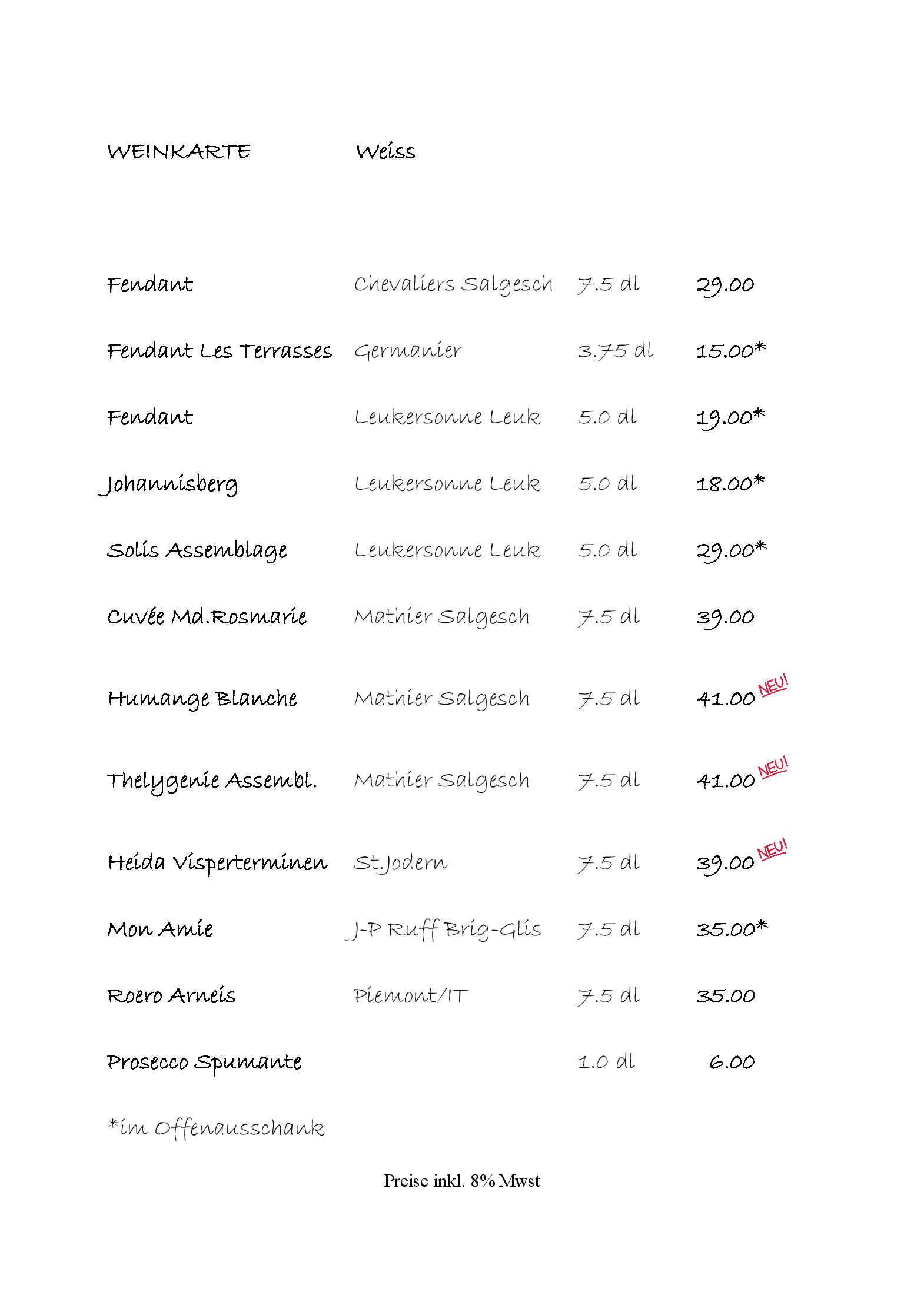Screen dimensions: 924x1308
Task: Click the Chevaliers Salgesch producer text
Action: [453, 285]
